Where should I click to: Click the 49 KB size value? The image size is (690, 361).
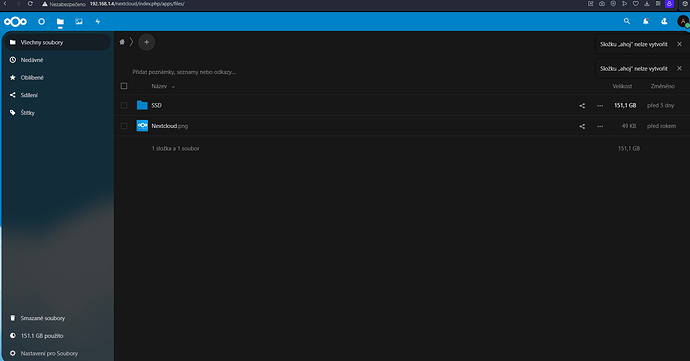tap(629, 126)
